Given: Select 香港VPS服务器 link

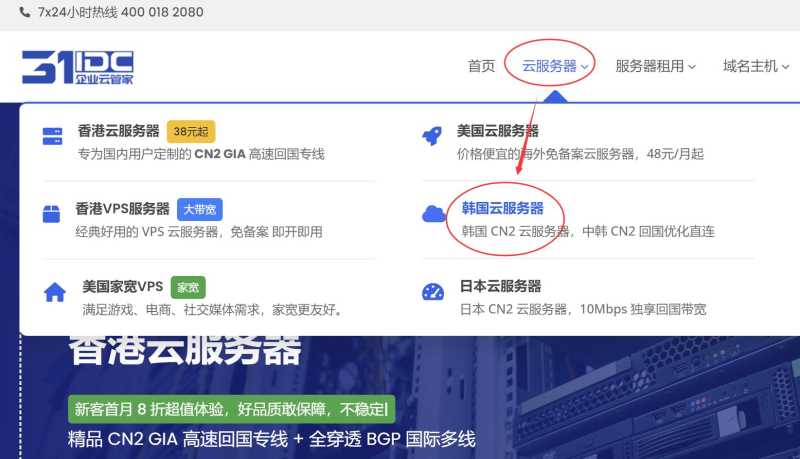Looking at the screenshot, I should [122, 209].
